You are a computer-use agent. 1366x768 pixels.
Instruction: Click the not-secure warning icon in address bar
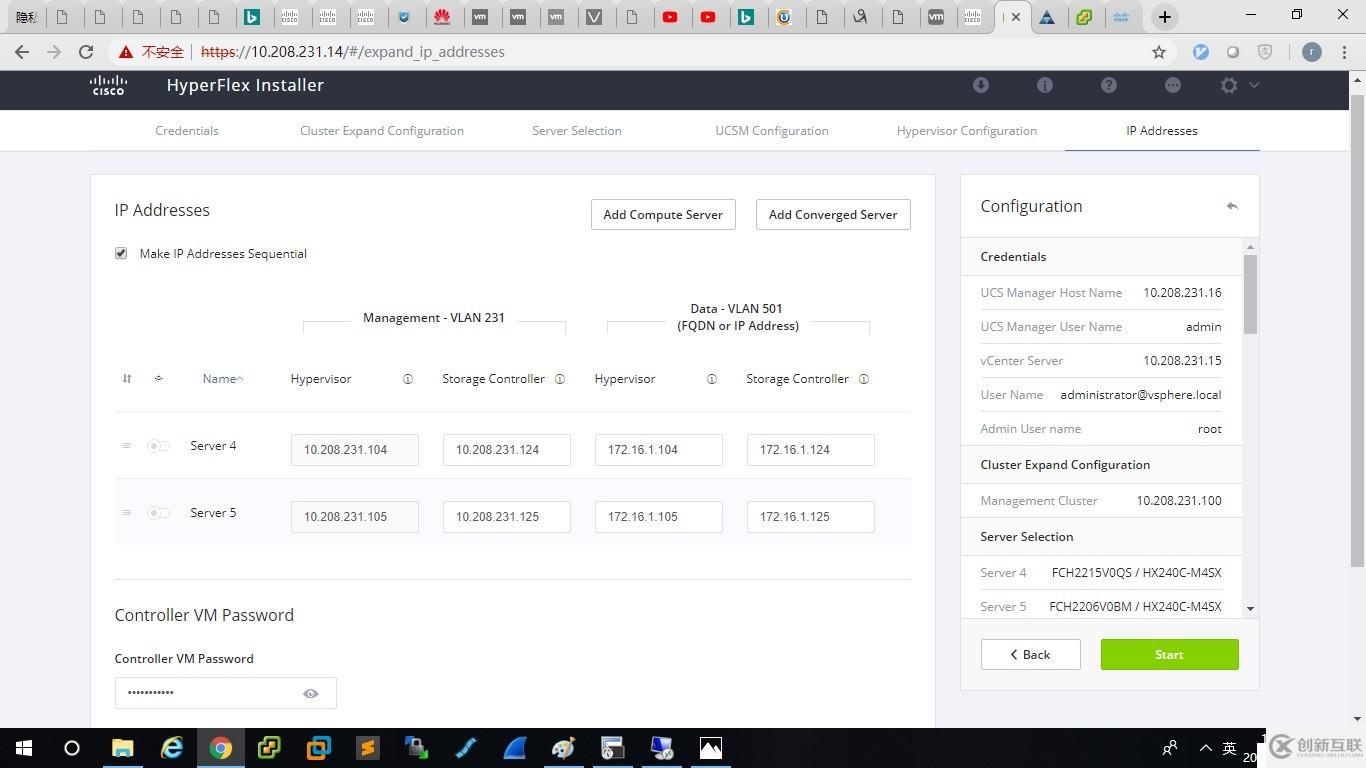coord(125,52)
